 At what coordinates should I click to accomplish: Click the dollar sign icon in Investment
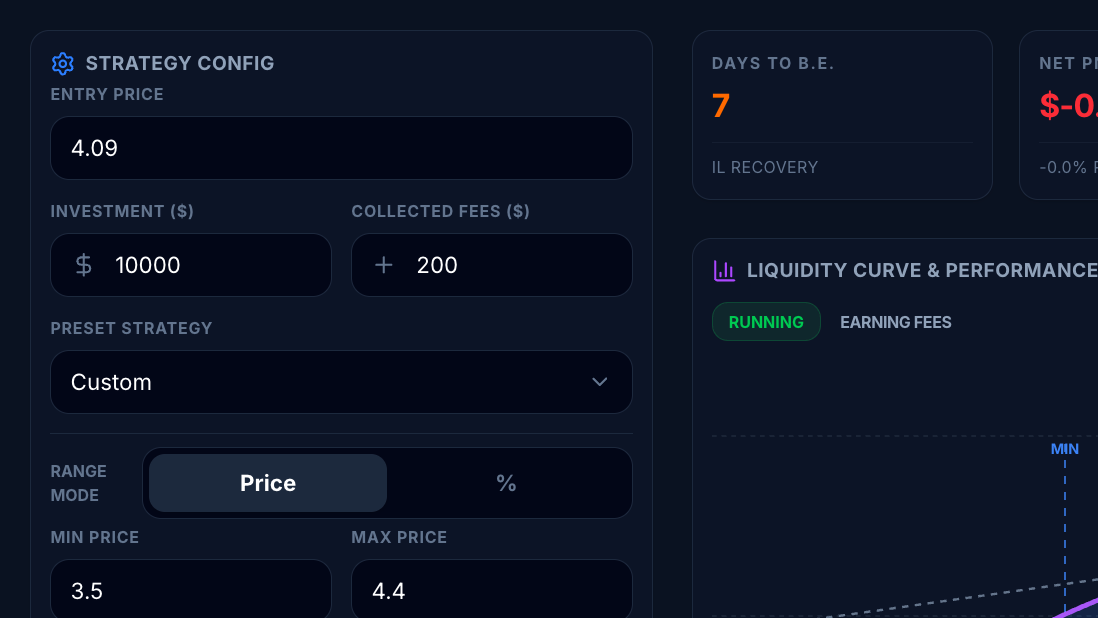[x=84, y=265]
